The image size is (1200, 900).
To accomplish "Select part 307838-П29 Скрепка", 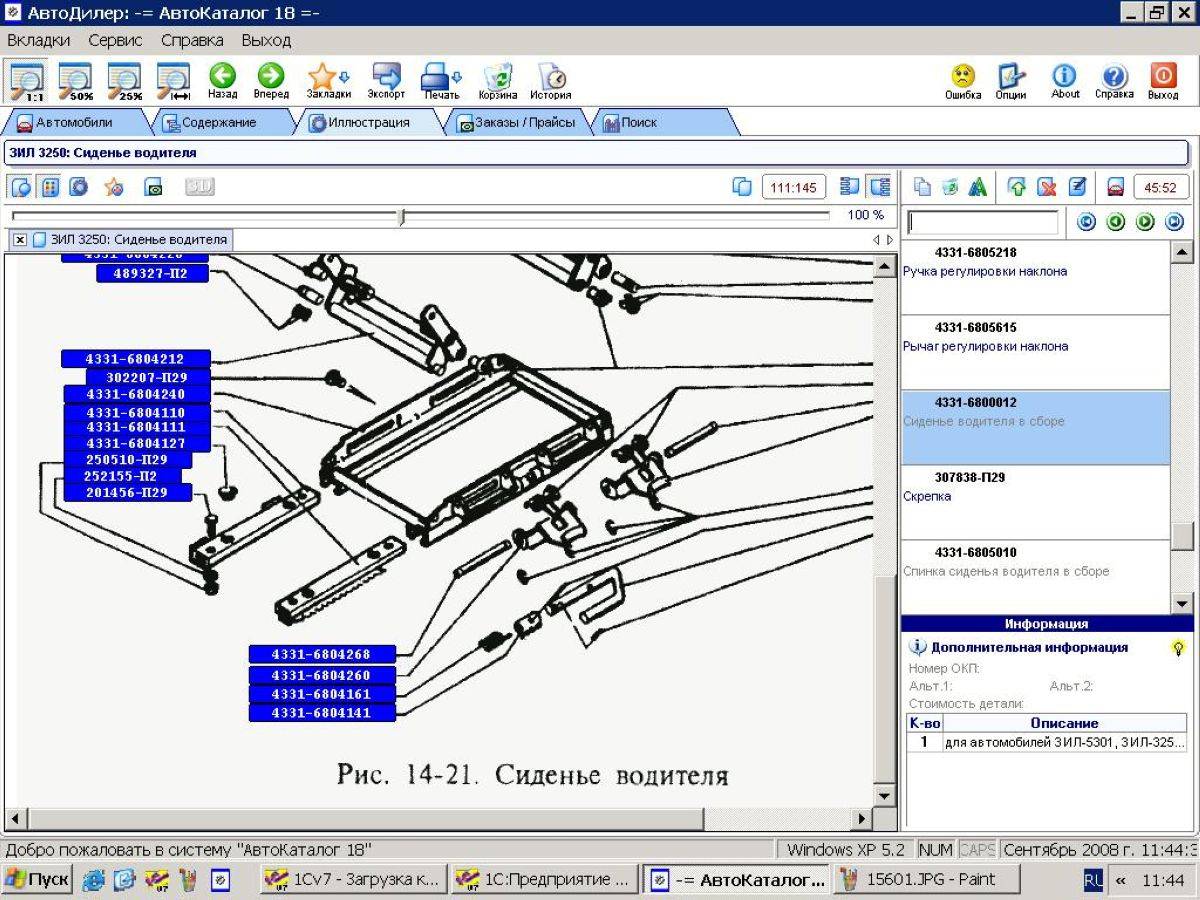I will tap(1035, 502).
